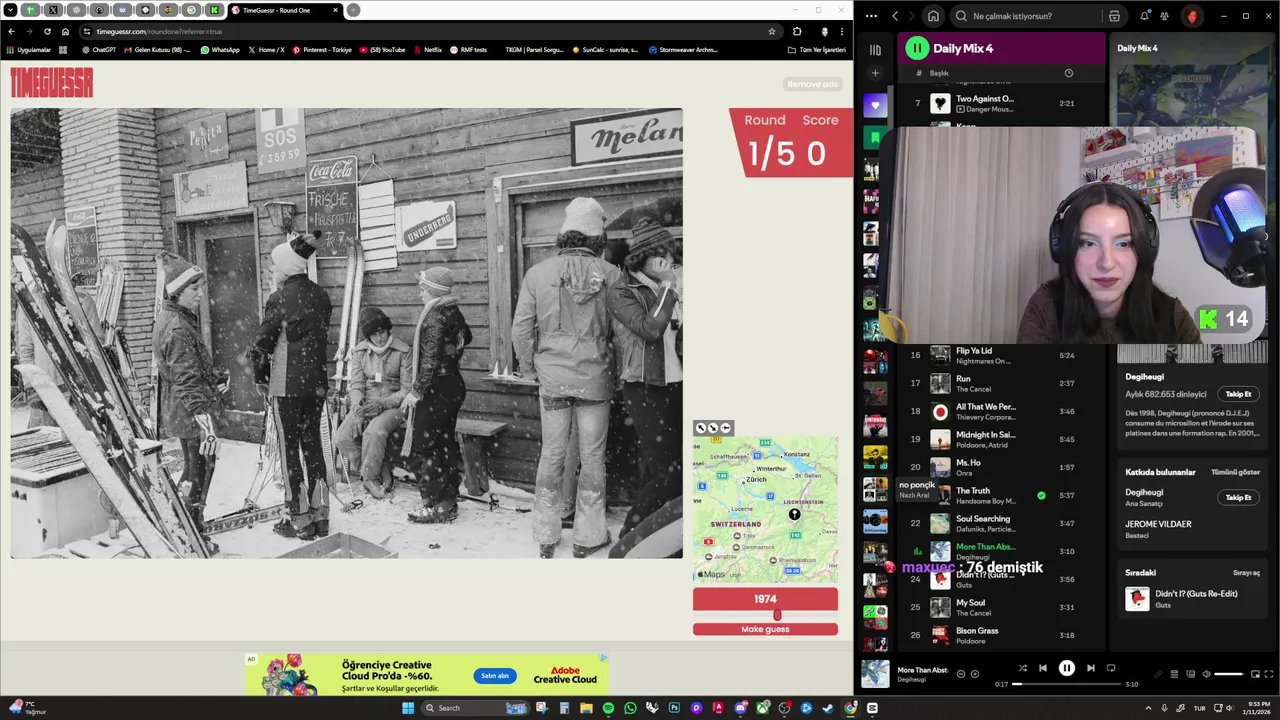Open Spotify miniplayer
This screenshot has width=1280, height=720.
[1256, 674]
